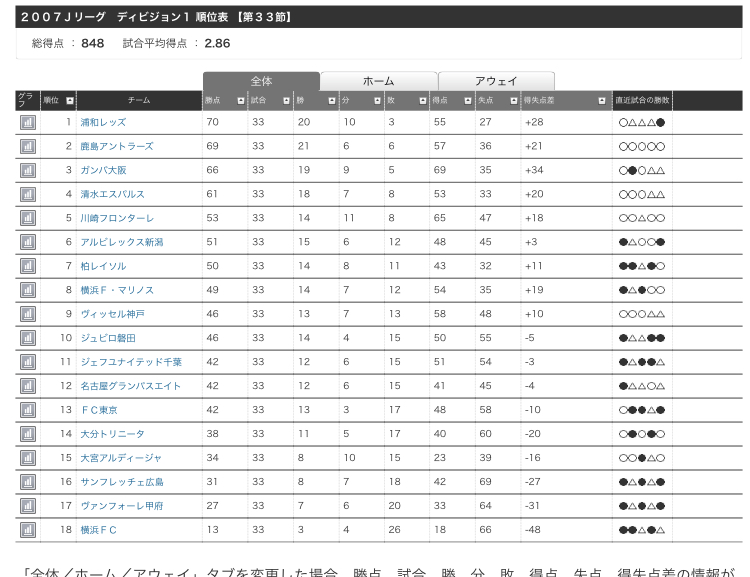Open graph icon for ガンバ大阪 row
Image resolution: width=750 pixels, height=577 pixels.
(x=28, y=170)
